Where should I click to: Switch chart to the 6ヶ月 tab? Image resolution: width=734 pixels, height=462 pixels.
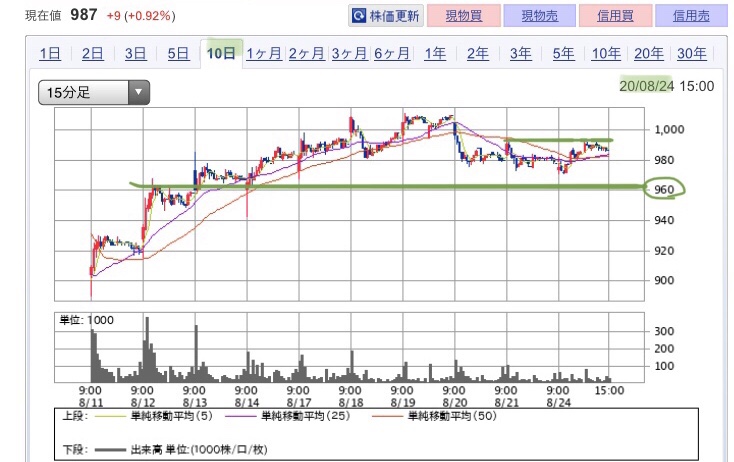click(392, 53)
